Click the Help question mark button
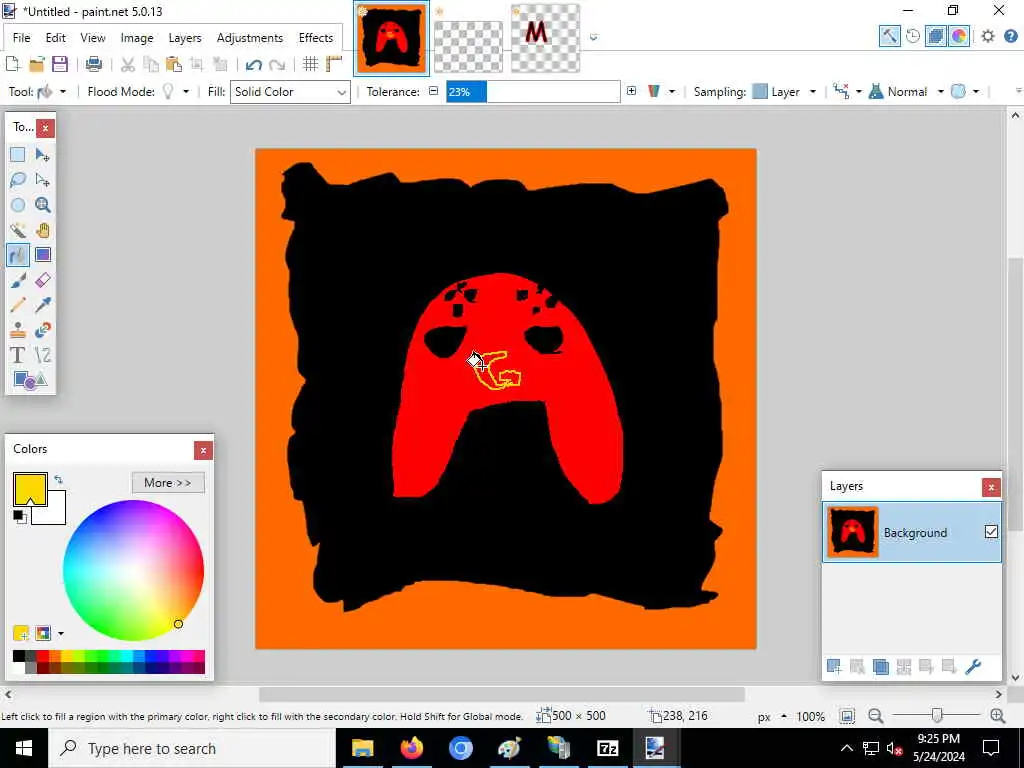1024x768 pixels. coord(1010,36)
